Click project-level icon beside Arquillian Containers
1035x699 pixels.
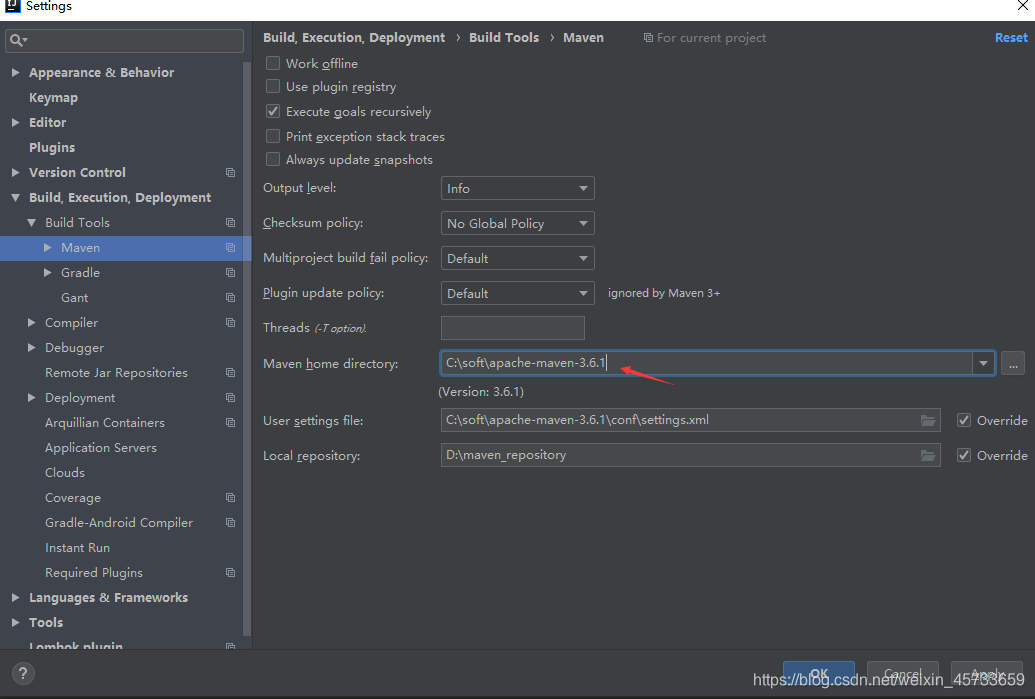click(230, 422)
